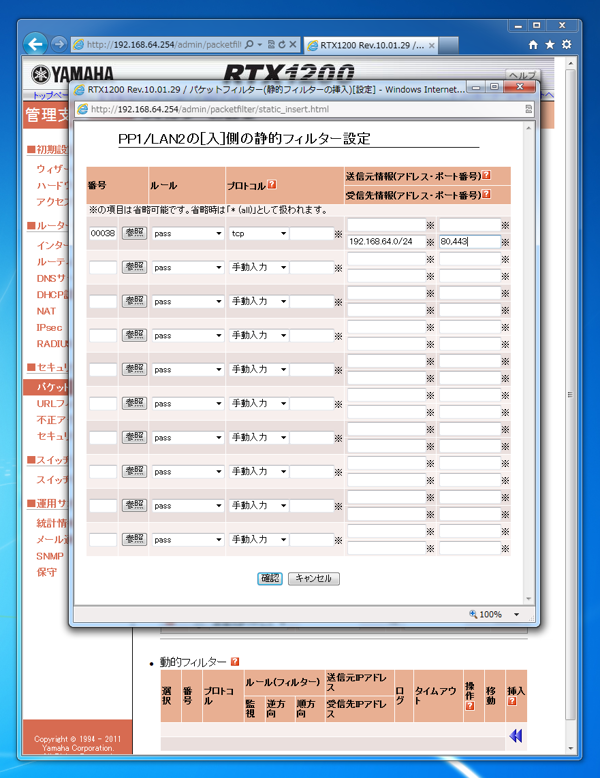Open zoom level 100% dropdown arrow
Image resolution: width=600 pixels, height=778 pixels.
point(517,614)
